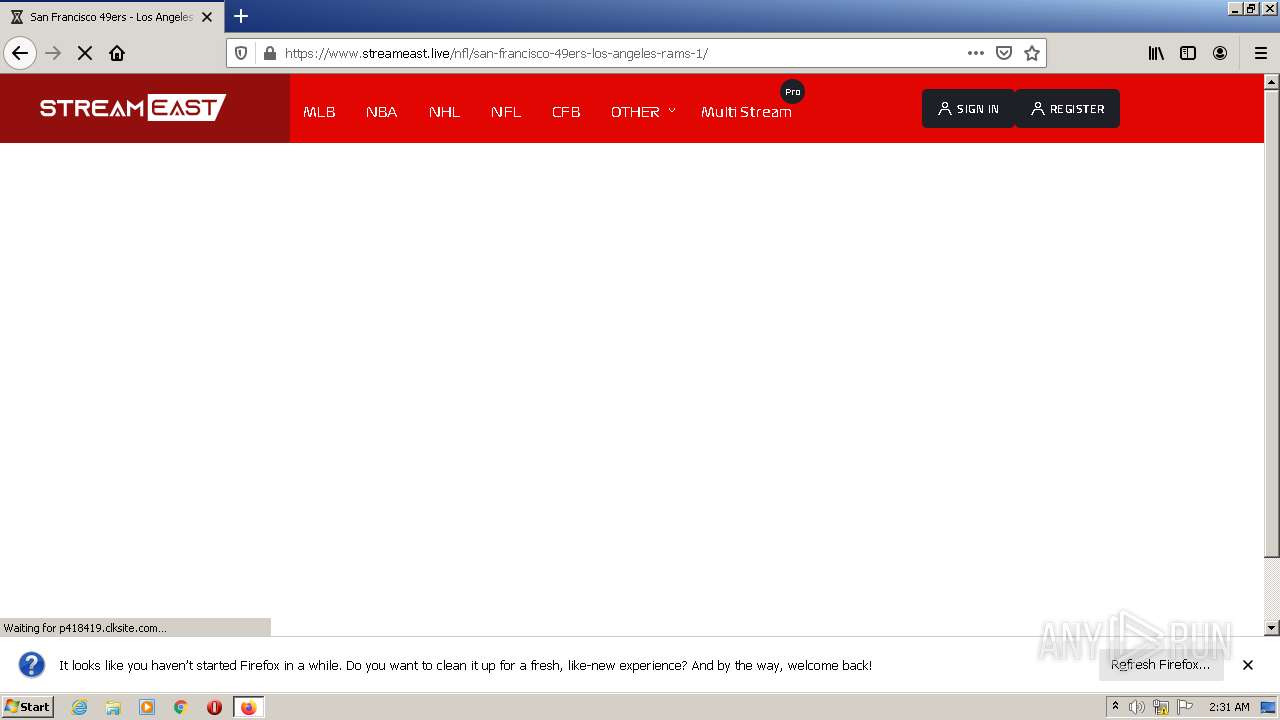Open the NHL section
Image resolution: width=1280 pixels, height=720 pixels.
click(444, 112)
